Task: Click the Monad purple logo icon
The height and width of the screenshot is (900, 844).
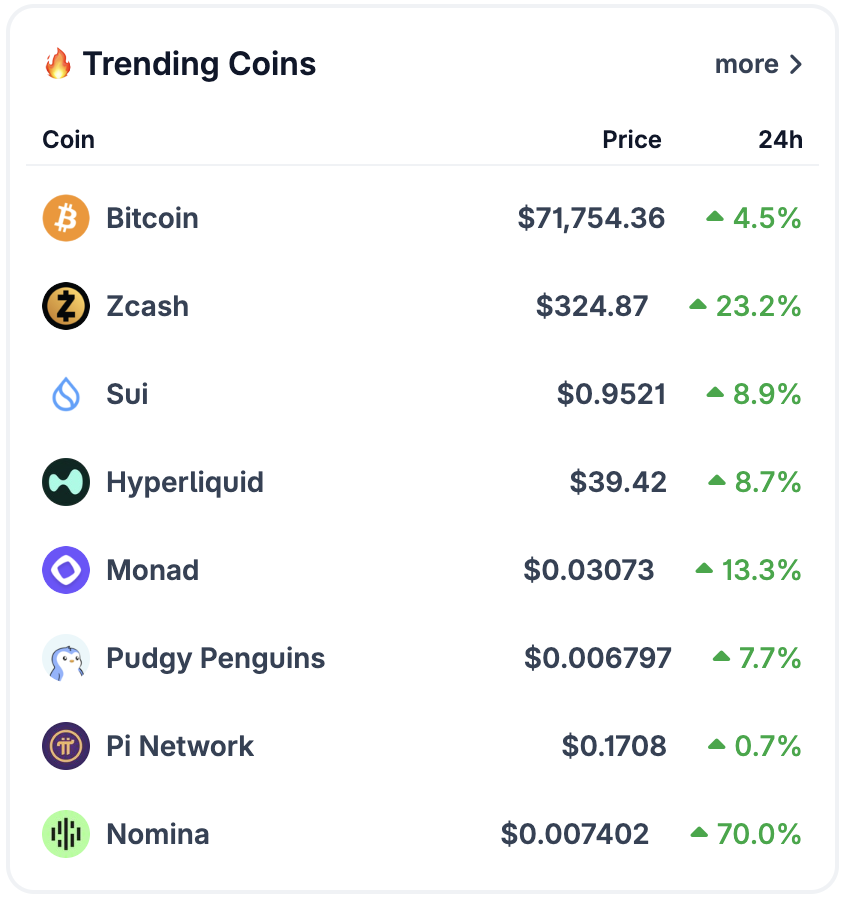Action: pyautogui.click(x=66, y=570)
